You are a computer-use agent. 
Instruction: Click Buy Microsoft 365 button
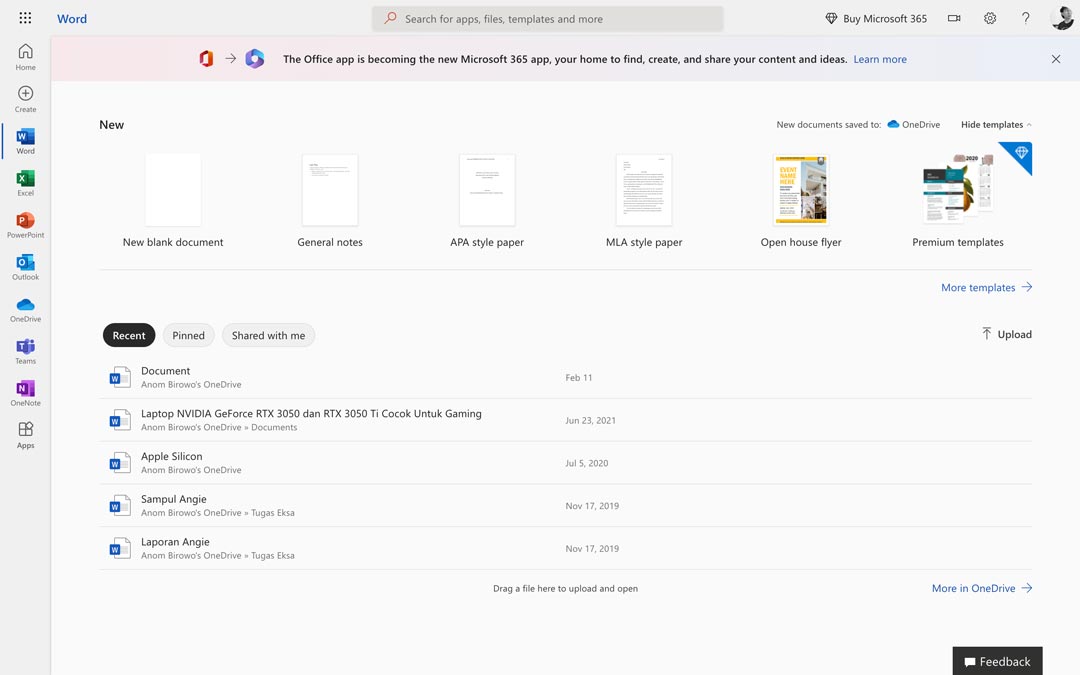pos(875,19)
